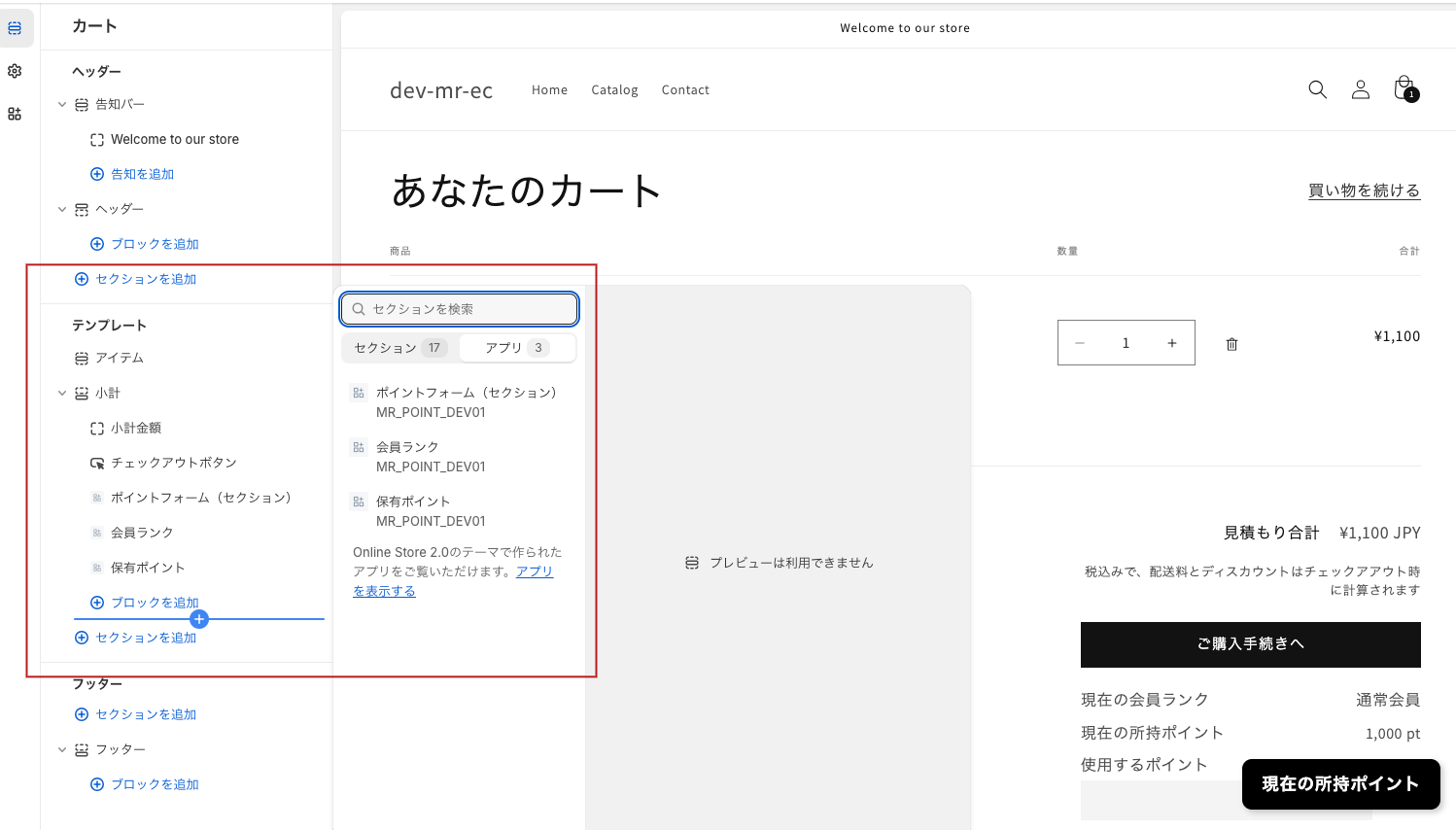1456x830 pixels.
Task: Open theme settings gear icon
Action: [x=15, y=71]
